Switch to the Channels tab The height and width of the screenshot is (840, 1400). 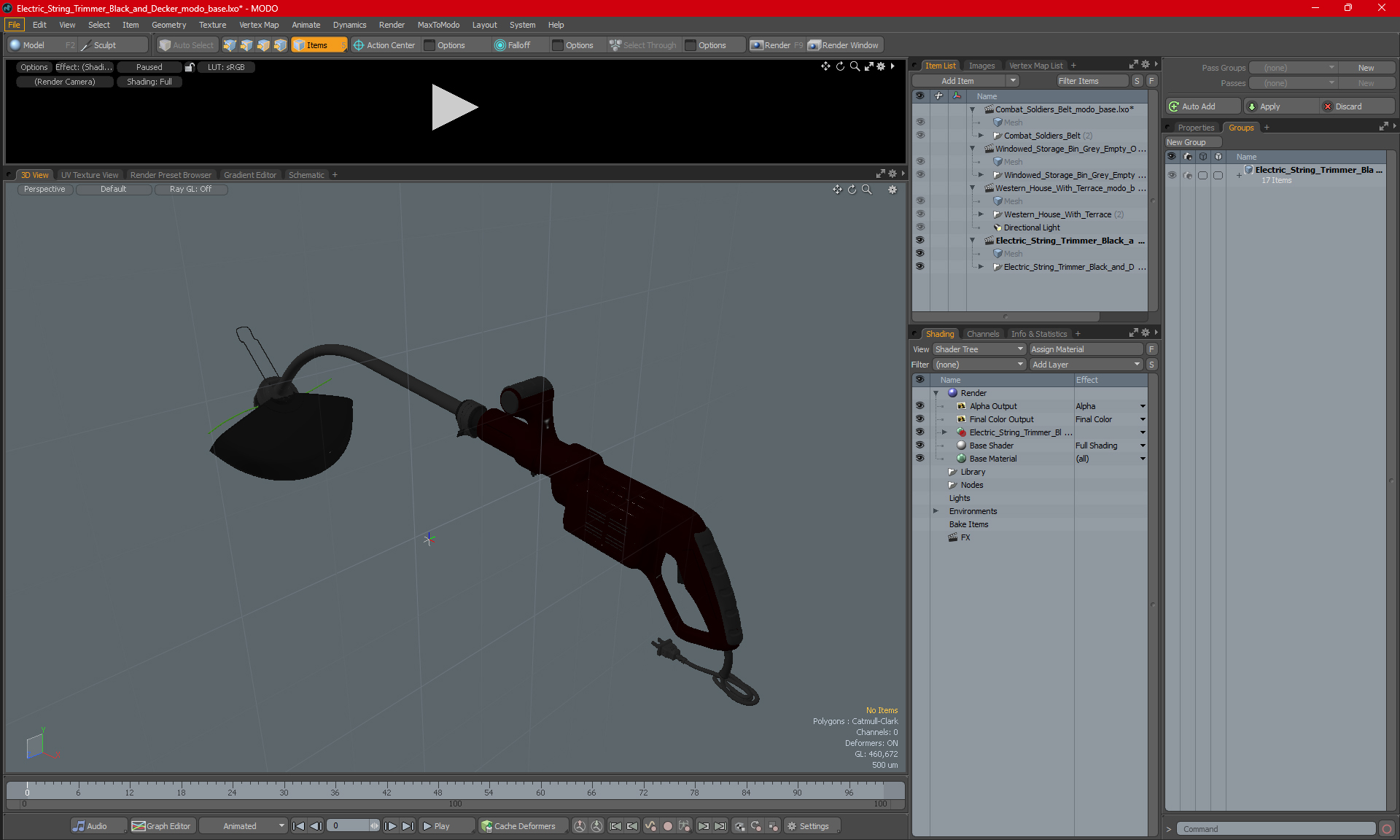click(983, 334)
